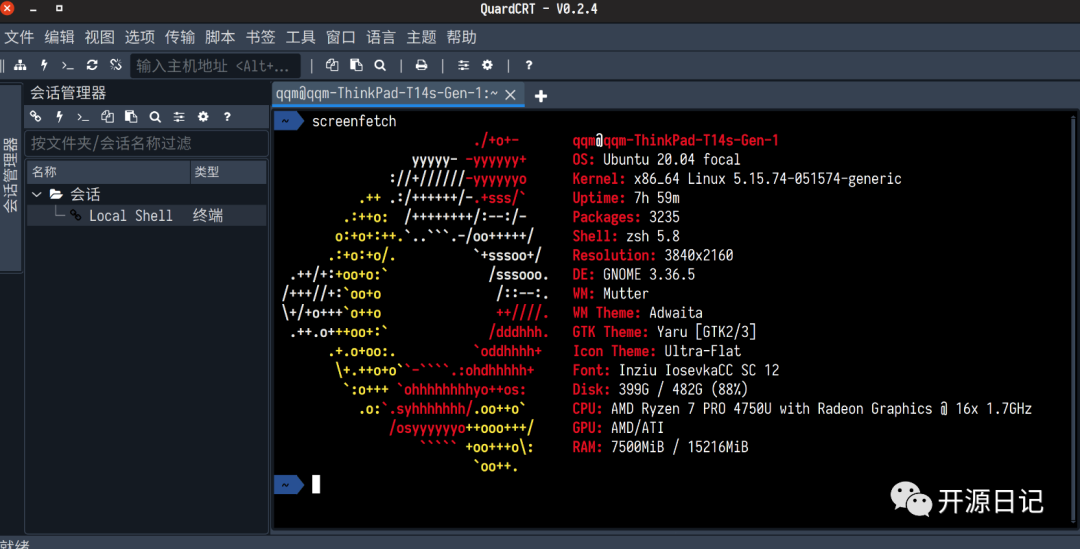1080x549 pixels.
Task: Click the 'GPU: AMD/ATI' line
Action: click(x=619, y=428)
